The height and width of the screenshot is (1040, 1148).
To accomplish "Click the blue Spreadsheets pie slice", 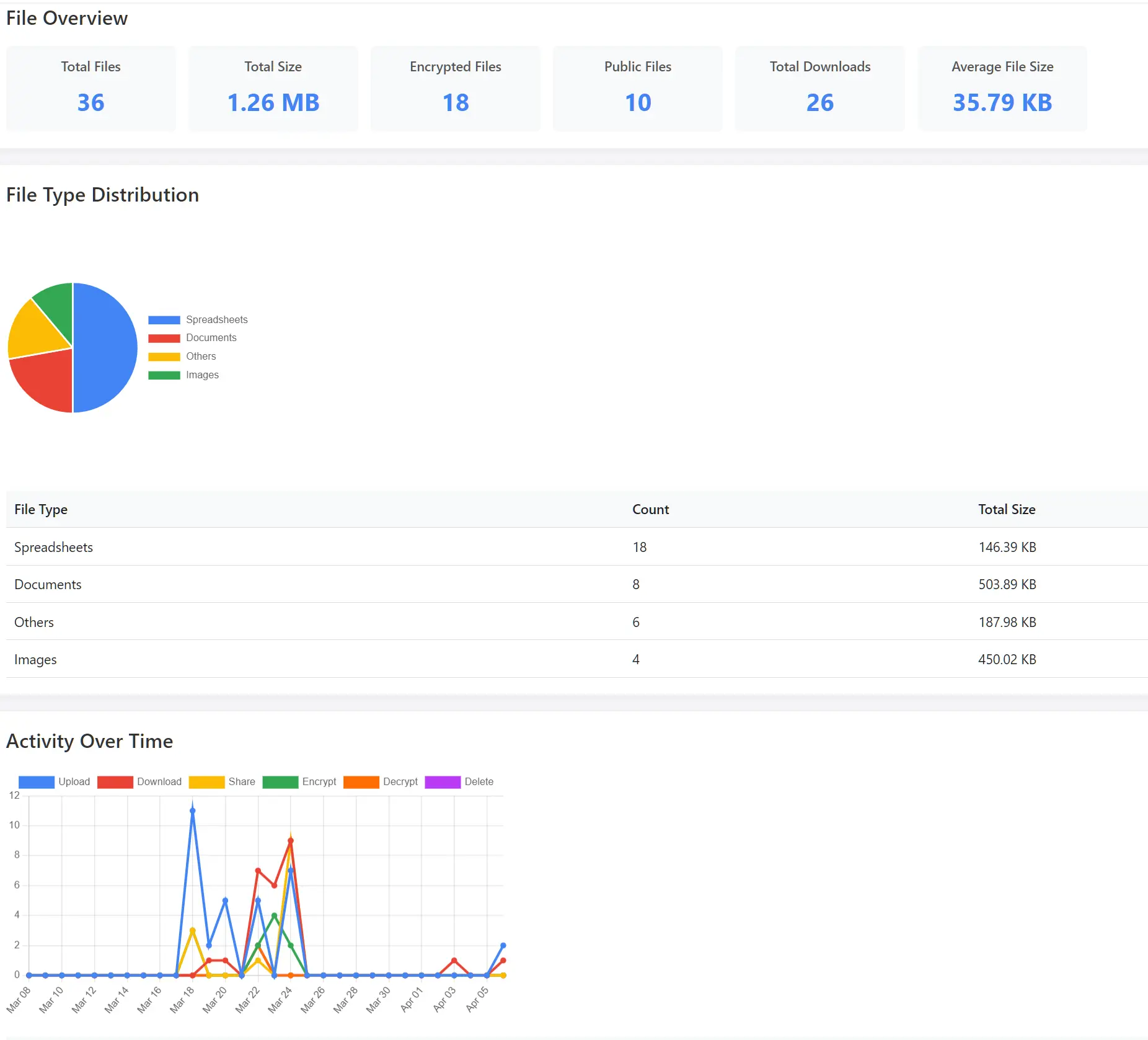I will coord(105,347).
